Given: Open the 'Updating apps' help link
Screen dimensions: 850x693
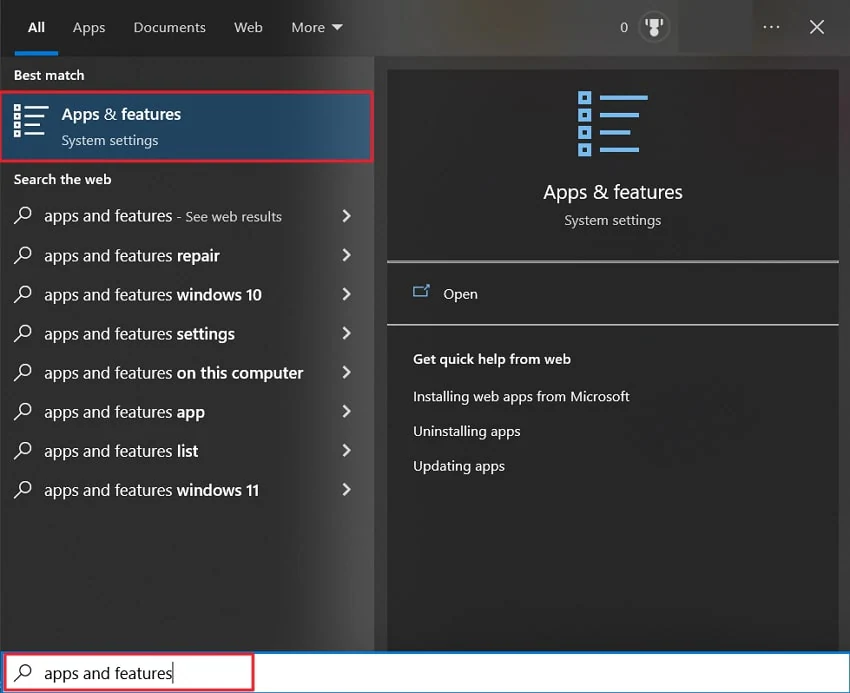Looking at the screenshot, I should (x=459, y=466).
